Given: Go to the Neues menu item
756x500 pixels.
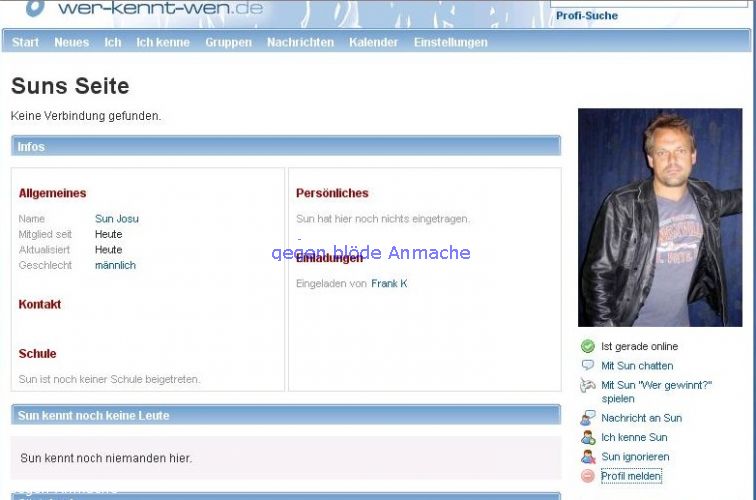Looking at the screenshot, I should (71, 42).
